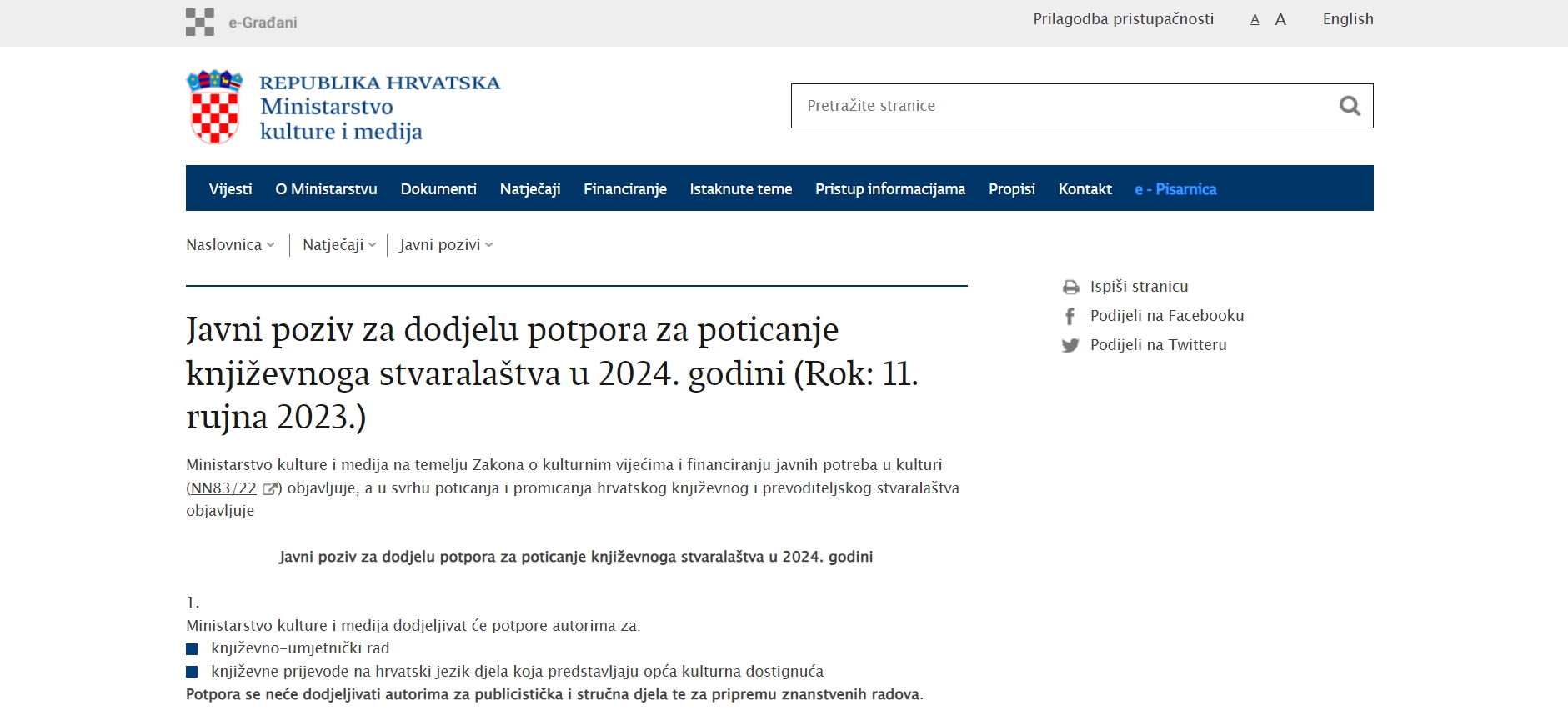Open Prilagodba pristupačnosti settings

pyautogui.click(x=1123, y=19)
